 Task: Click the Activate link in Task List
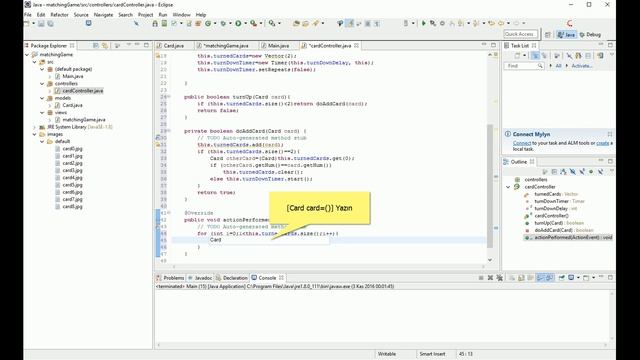tap(582, 66)
